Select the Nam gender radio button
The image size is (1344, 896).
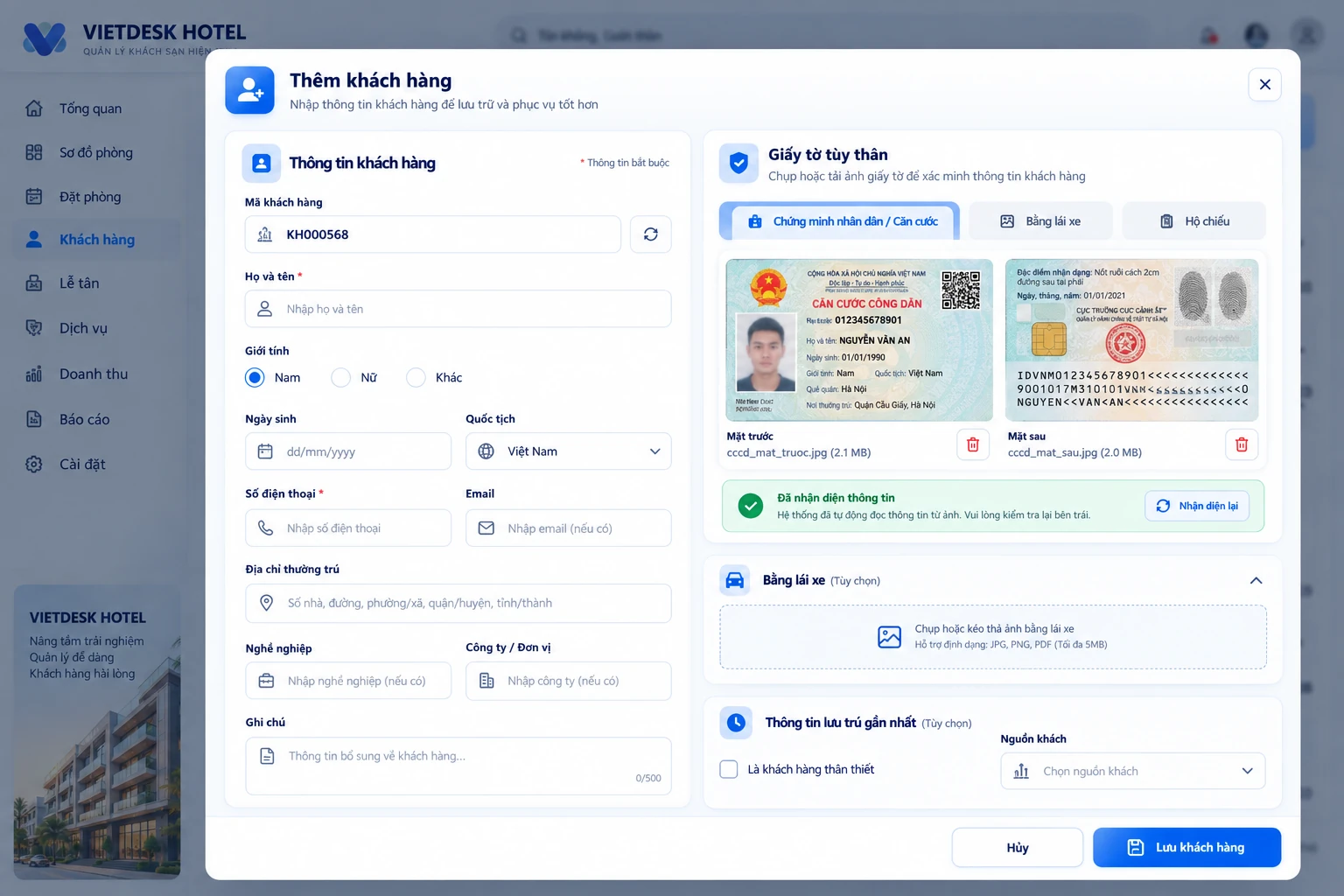pos(255,377)
